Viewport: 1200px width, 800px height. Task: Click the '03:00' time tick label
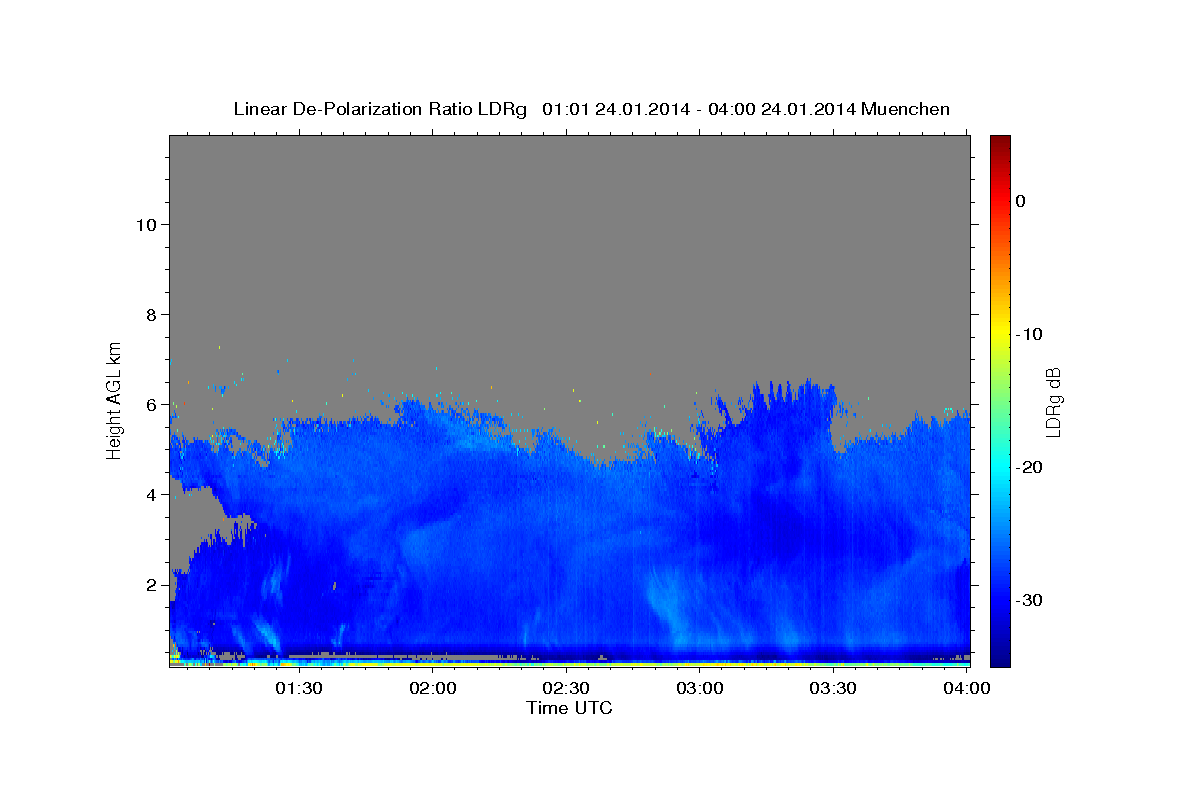pyautogui.click(x=700, y=689)
